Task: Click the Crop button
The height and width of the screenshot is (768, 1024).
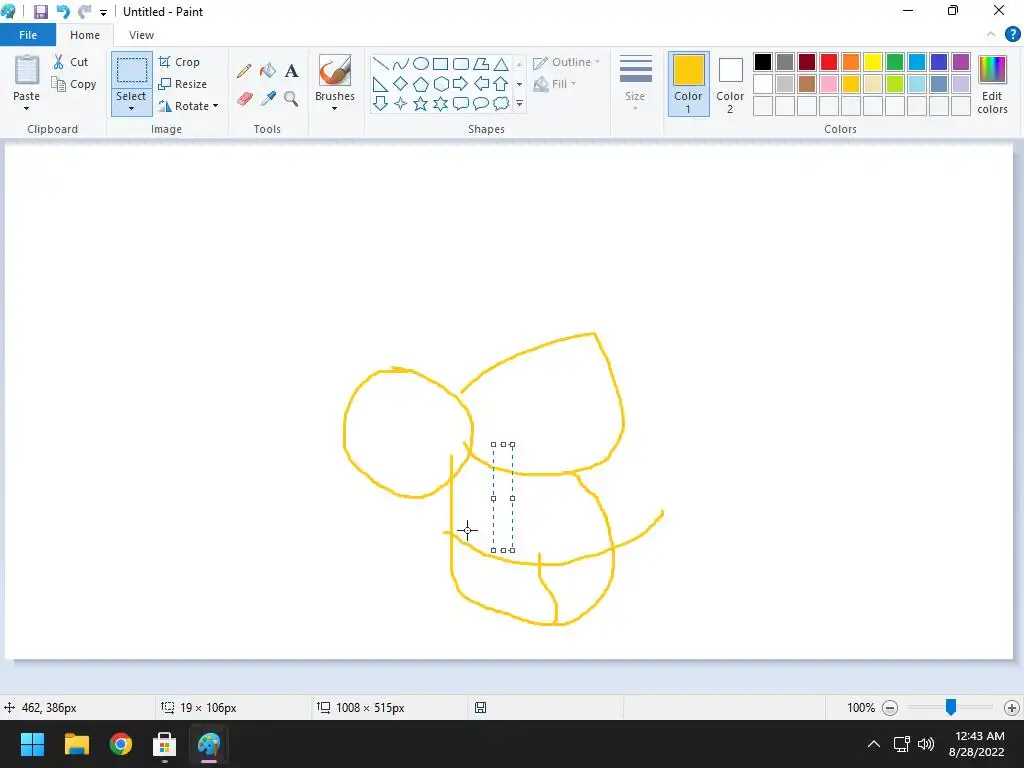Action: (x=179, y=62)
